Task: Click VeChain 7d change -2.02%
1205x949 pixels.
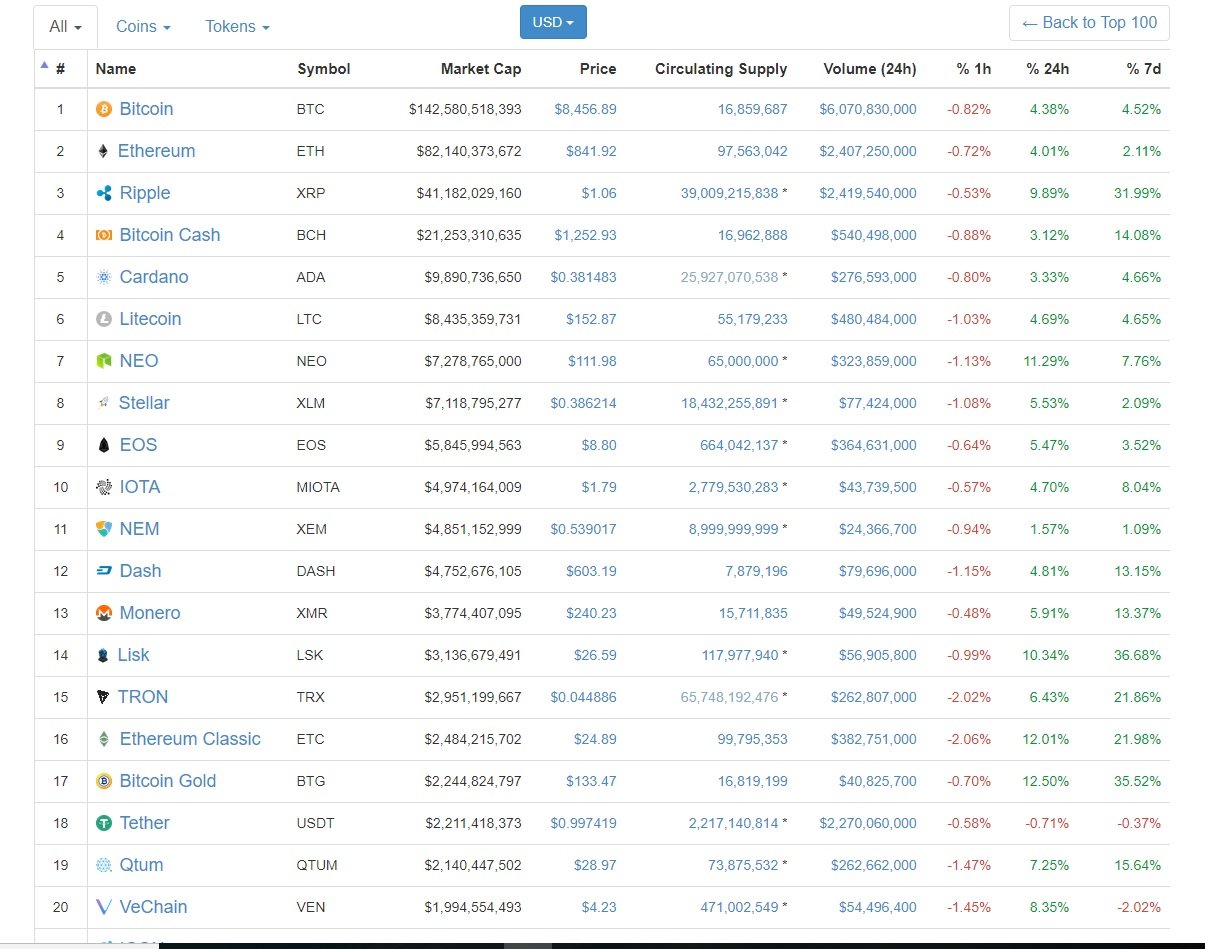Action: (x=1140, y=907)
